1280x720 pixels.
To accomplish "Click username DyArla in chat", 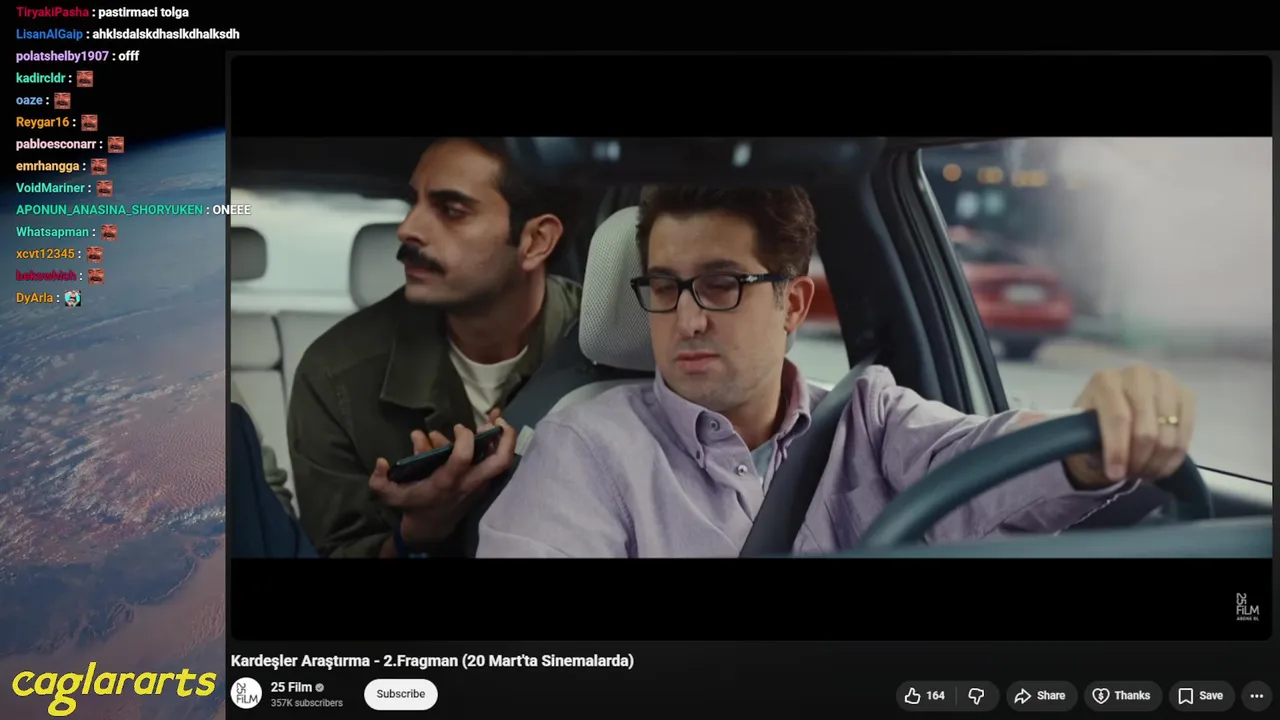I will coord(35,298).
